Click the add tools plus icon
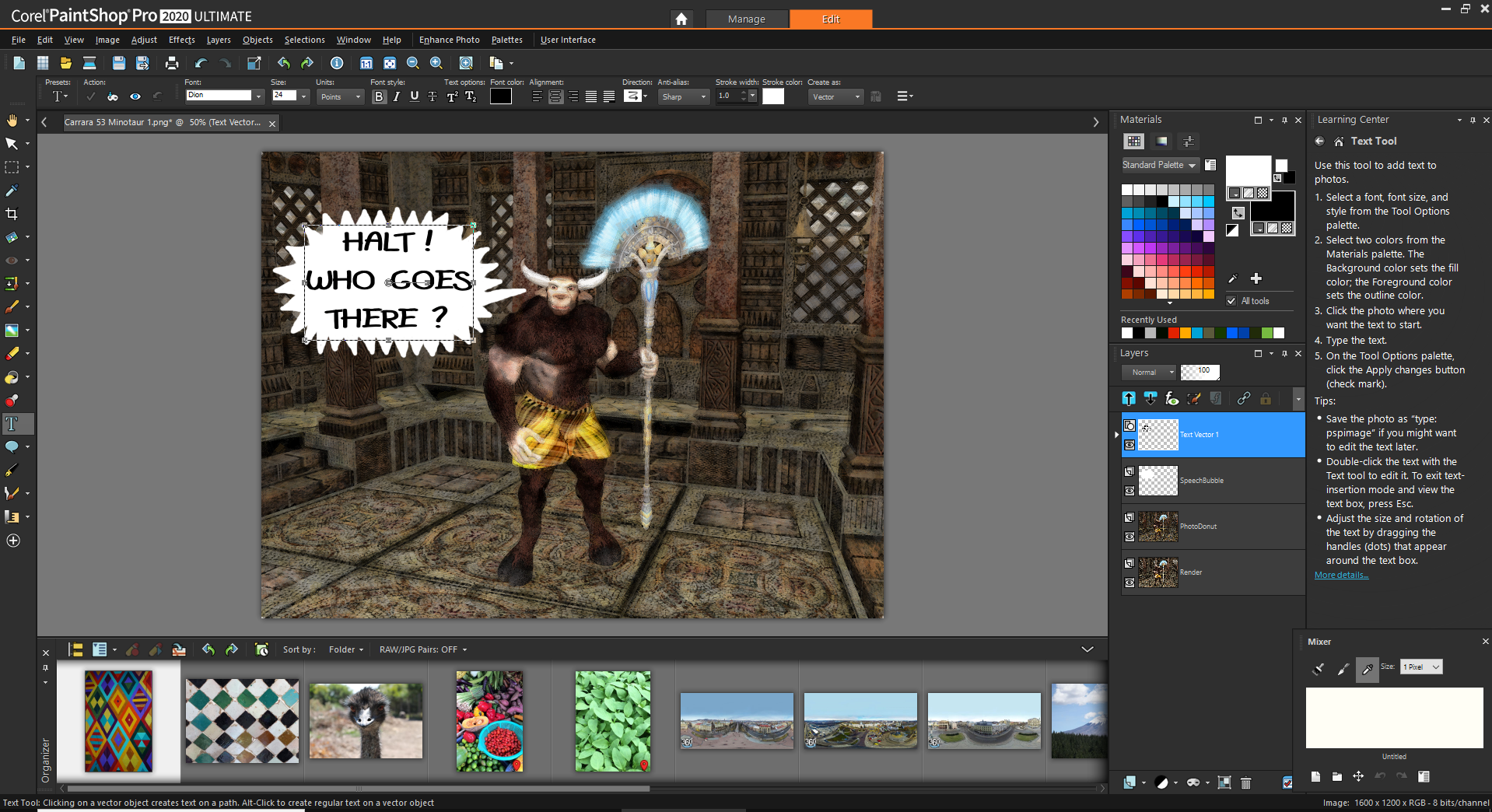Viewport: 1492px width, 812px height. coord(13,541)
